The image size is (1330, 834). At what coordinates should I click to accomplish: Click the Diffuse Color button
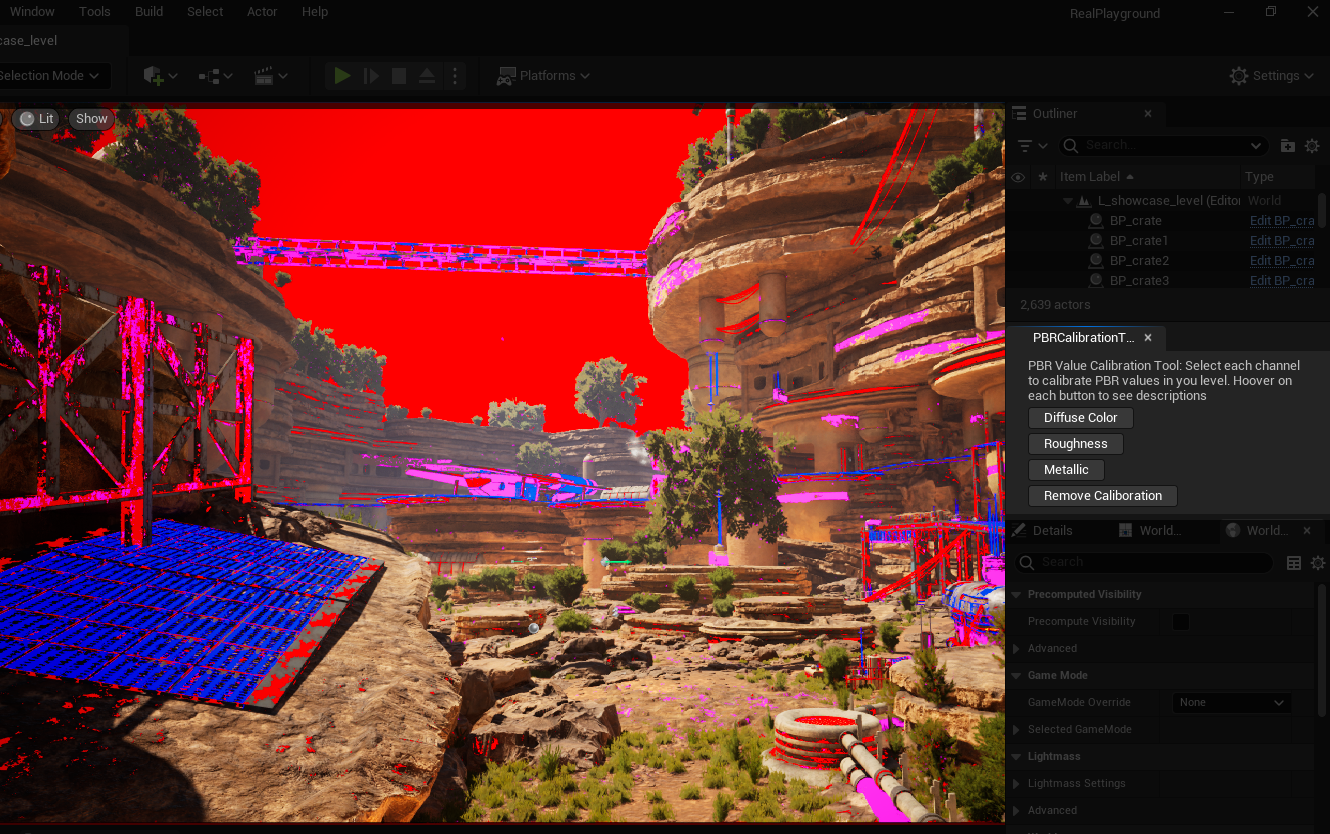pos(1080,418)
